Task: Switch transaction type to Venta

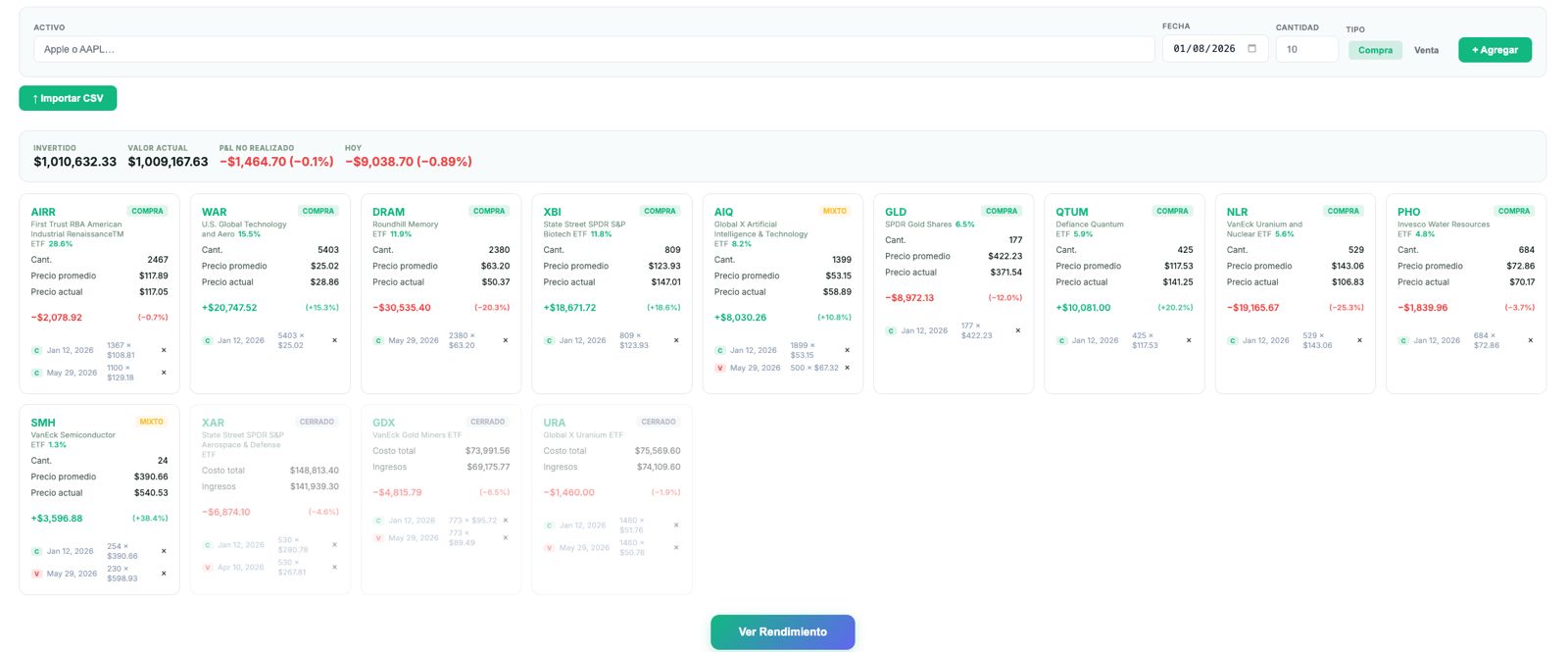Action: [1426, 50]
